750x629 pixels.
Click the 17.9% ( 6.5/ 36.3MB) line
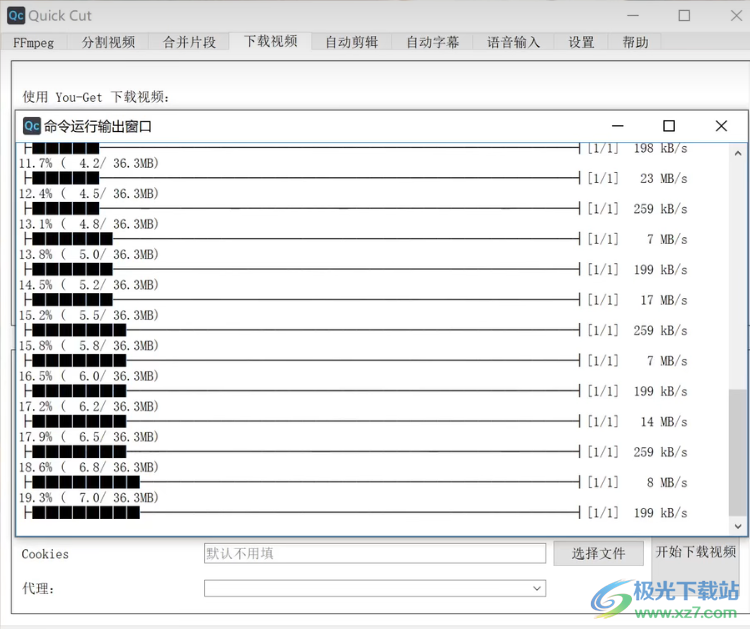88,437
